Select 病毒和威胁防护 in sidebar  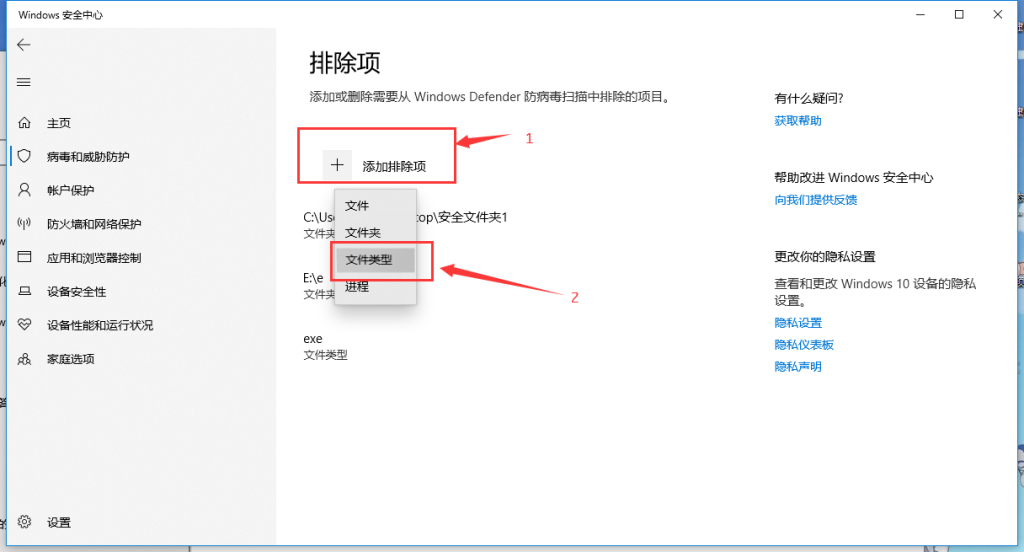[88, 157]
